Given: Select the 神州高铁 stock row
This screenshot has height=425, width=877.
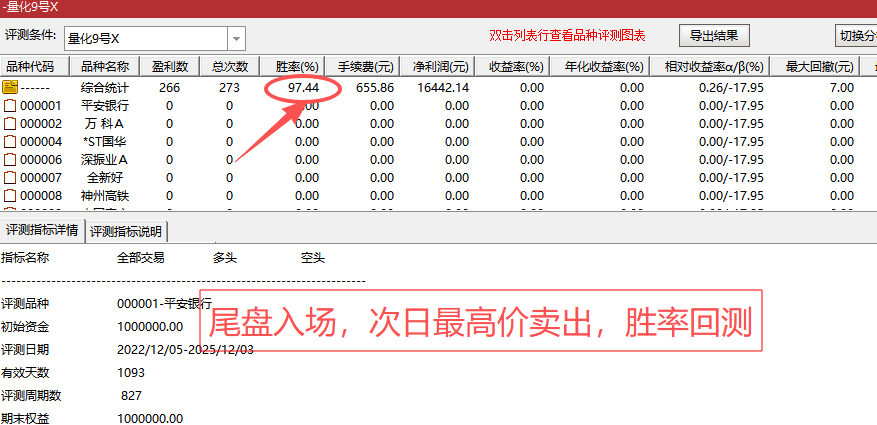Looking at the screenshot, I should [x=104, y=195].
